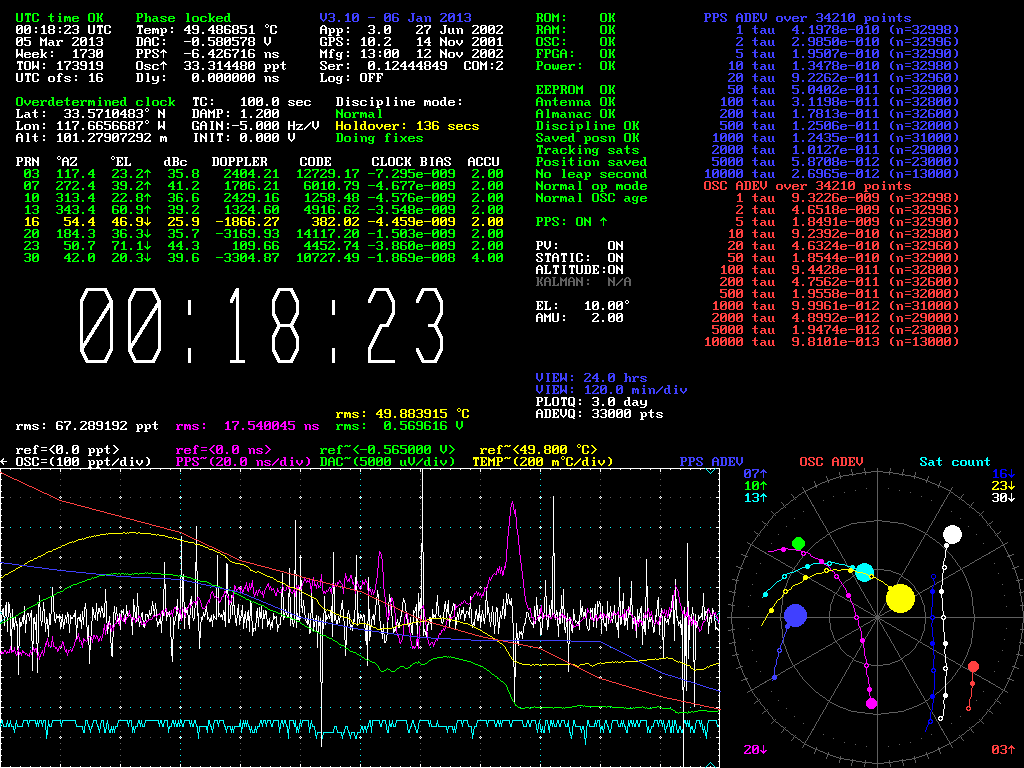Image resolution: width=1024 pixels, height=768 pixels.
Task: Click the 'Normal OSC age' status line
Action: tap(591, 198)
